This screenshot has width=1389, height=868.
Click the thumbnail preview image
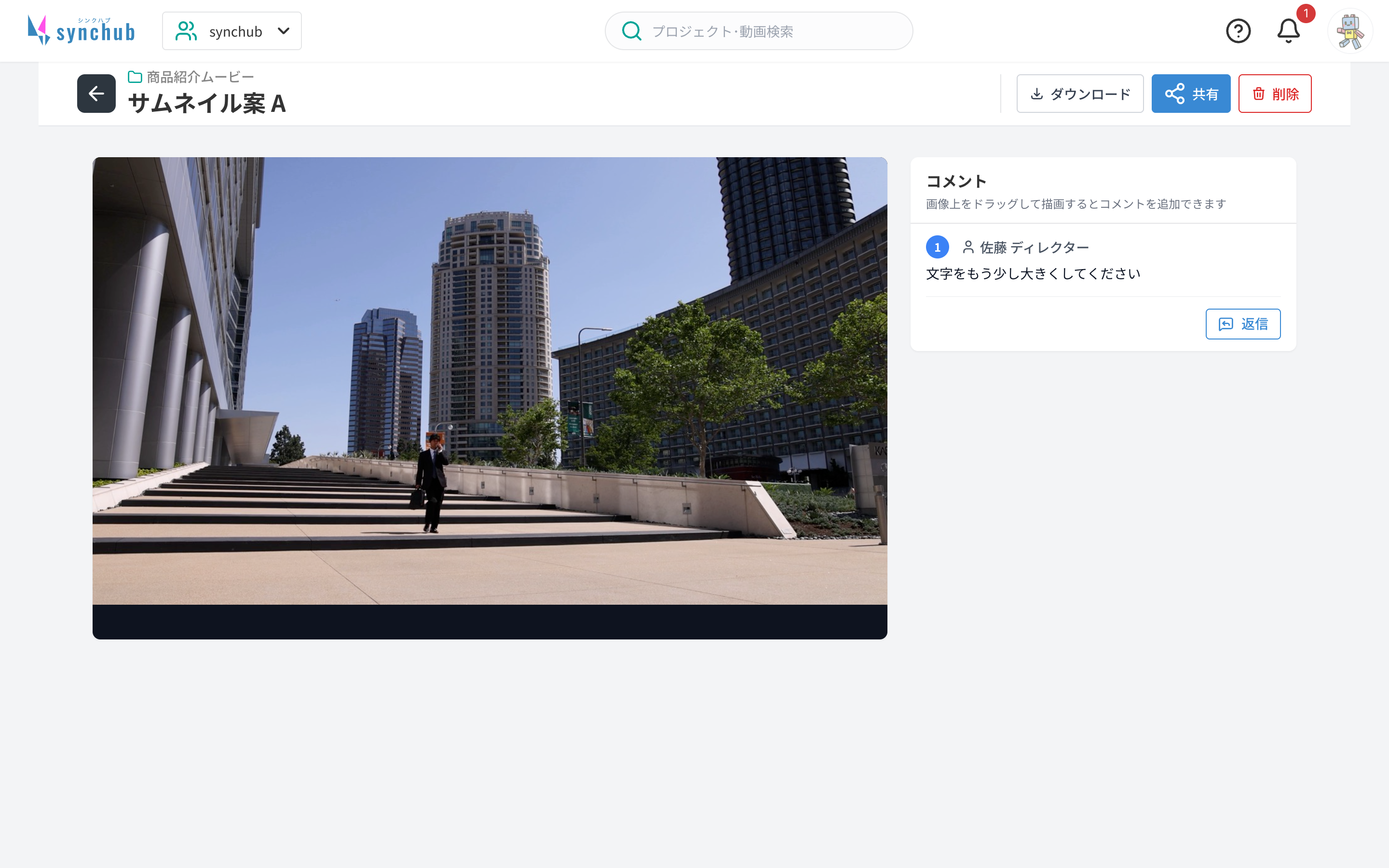click(x=490, y=380)
